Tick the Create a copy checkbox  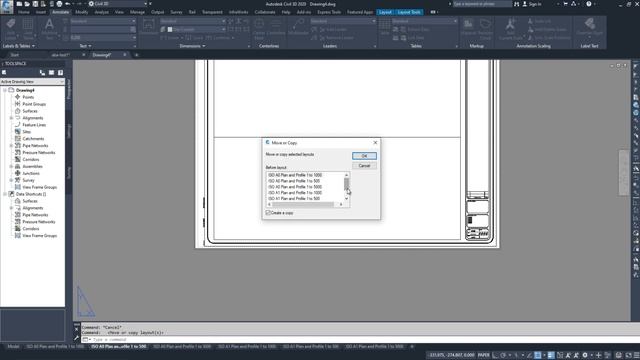(268, 213)
